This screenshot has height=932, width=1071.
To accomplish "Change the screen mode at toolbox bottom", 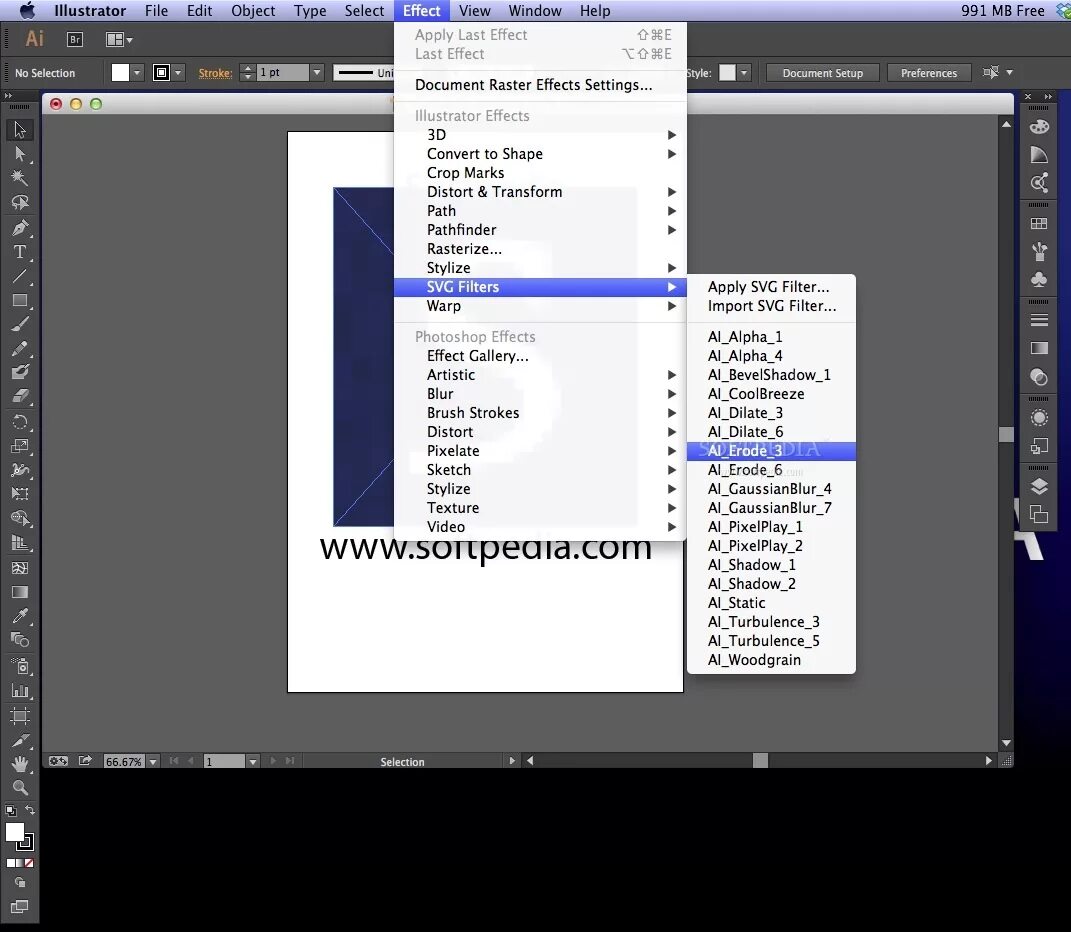I will [20, 907].
